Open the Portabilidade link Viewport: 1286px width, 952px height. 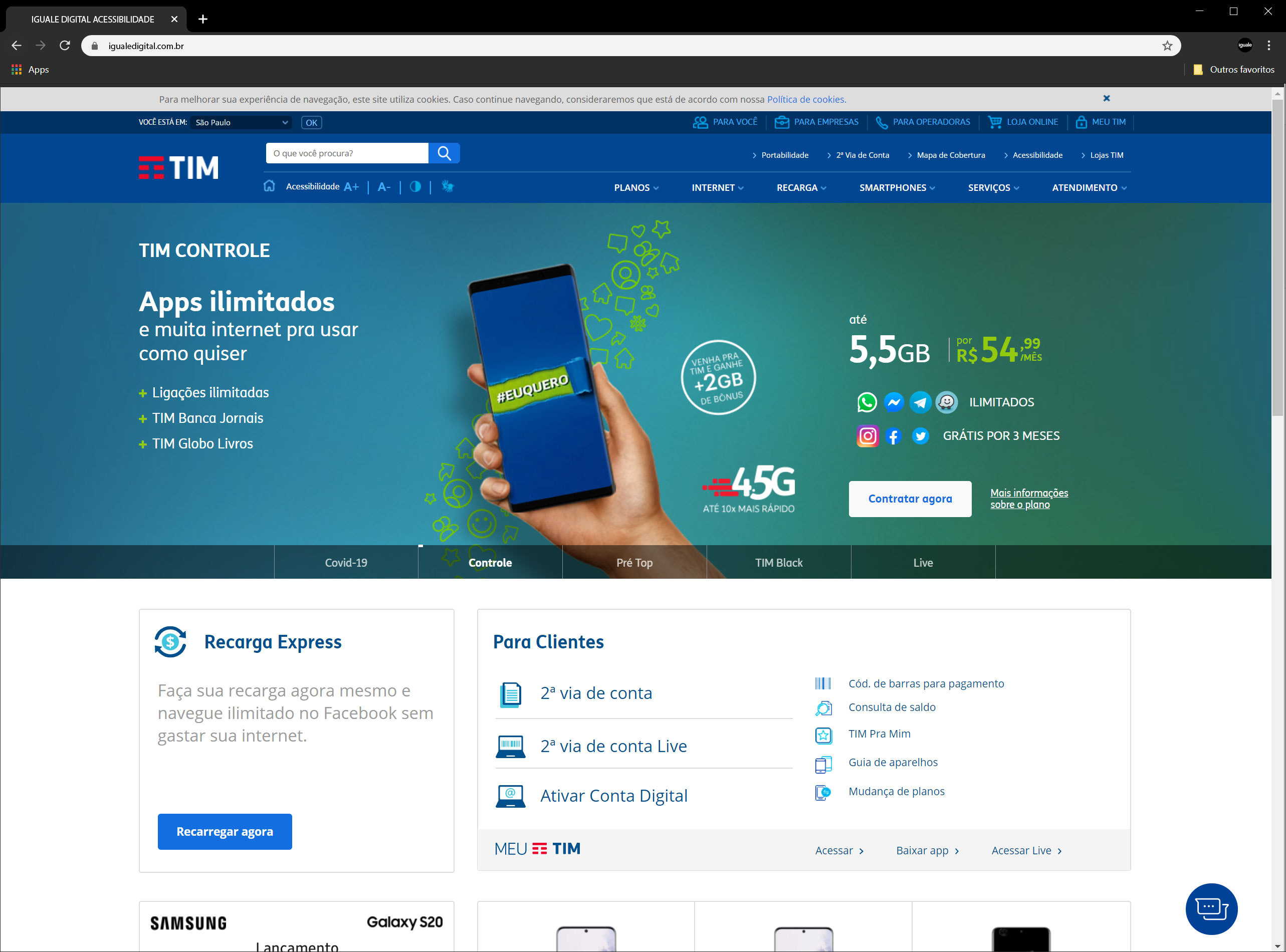tap(780, 155)
